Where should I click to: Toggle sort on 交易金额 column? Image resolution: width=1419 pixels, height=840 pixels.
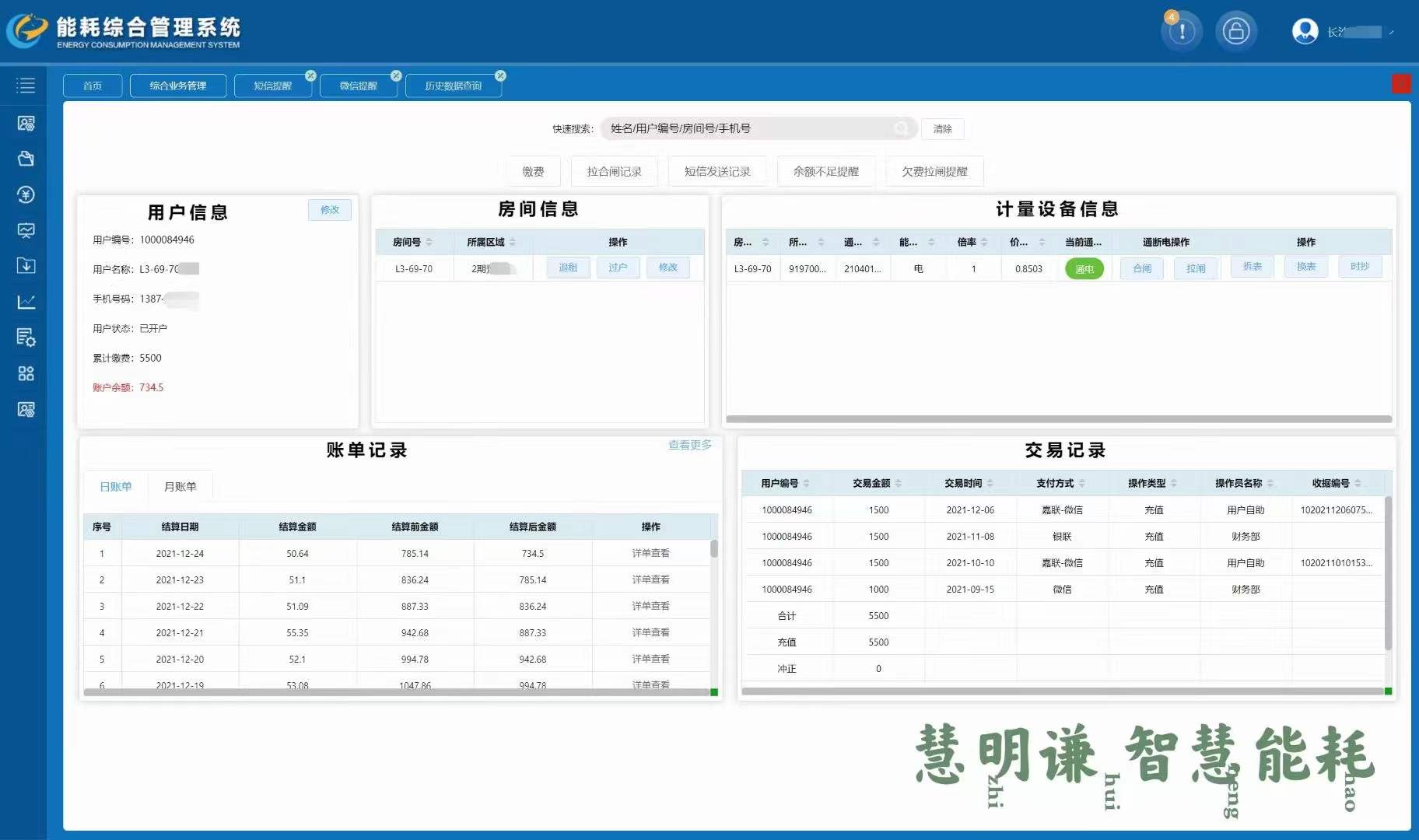point(898,483)
